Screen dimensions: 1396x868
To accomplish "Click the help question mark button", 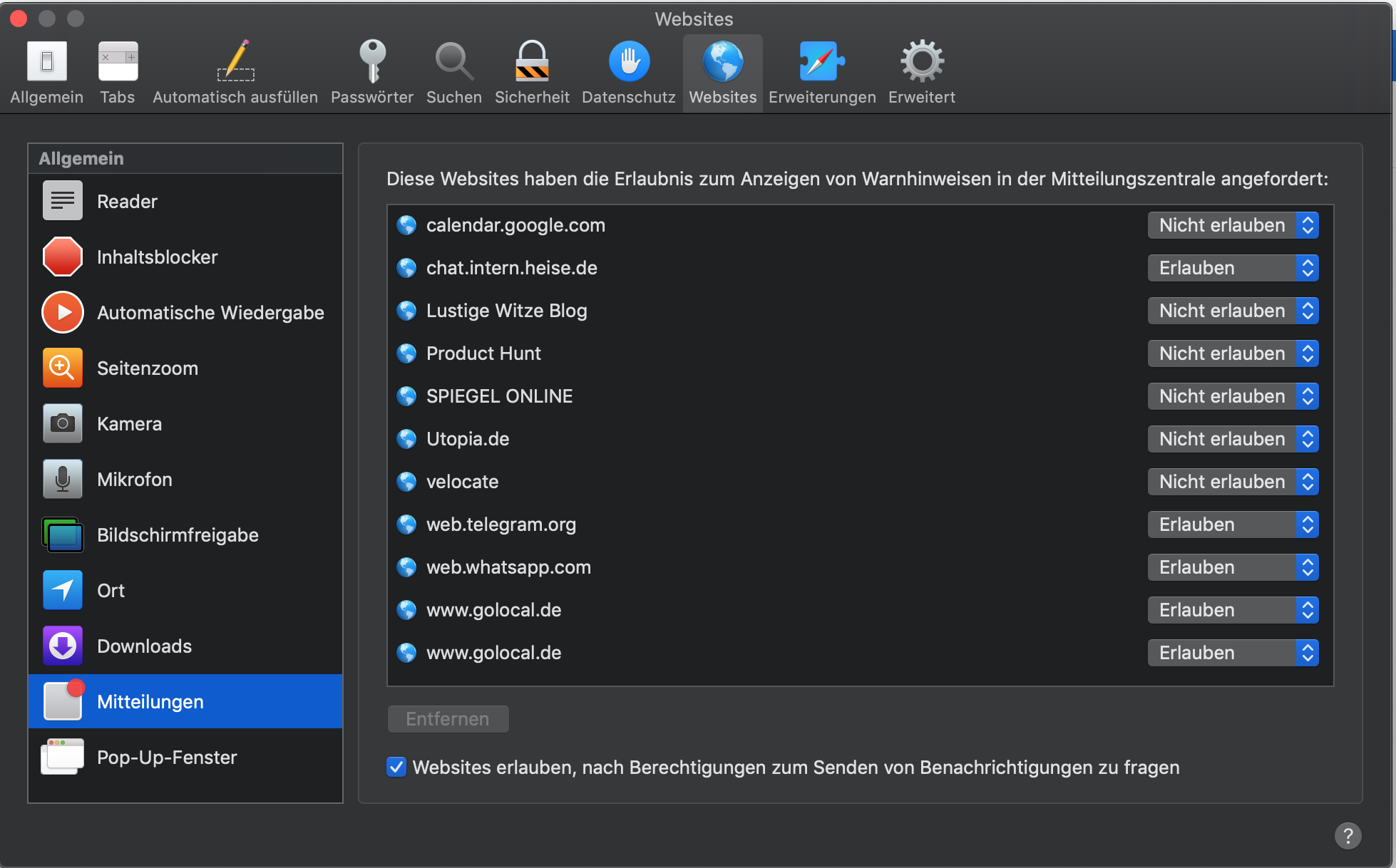I will click(1348, 835).
